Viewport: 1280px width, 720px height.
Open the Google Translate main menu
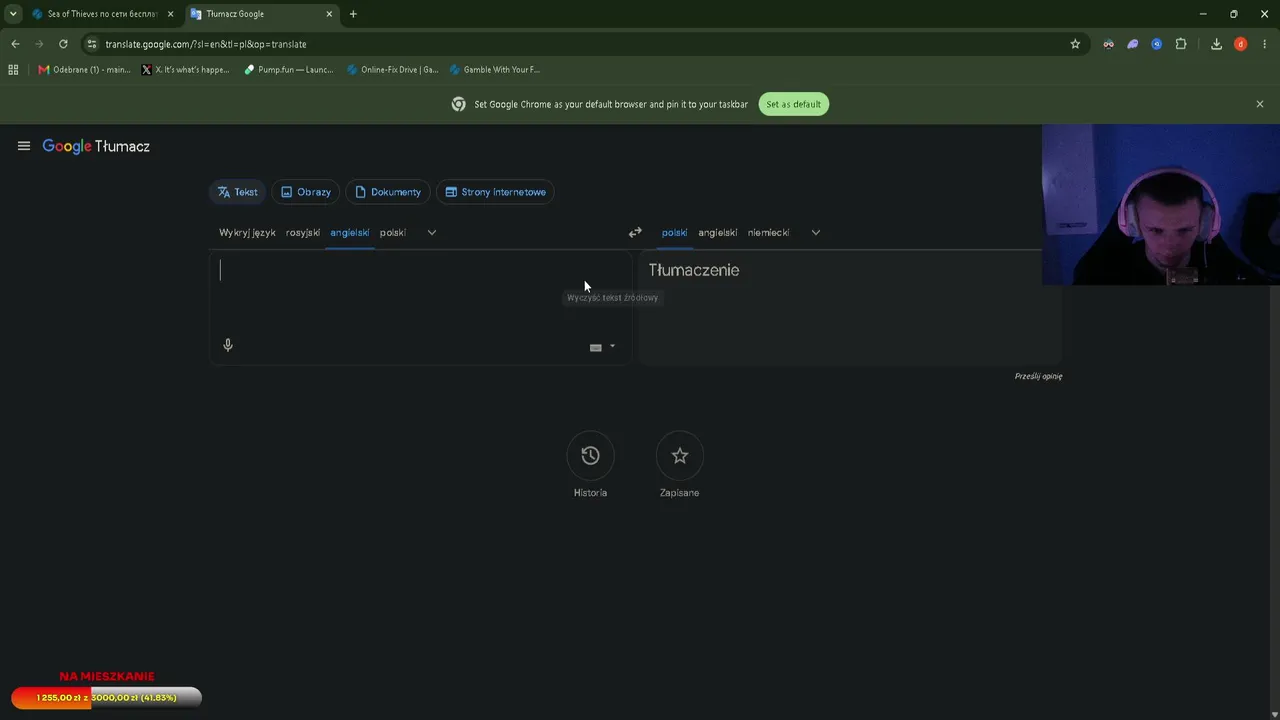(x=24, y=146)
